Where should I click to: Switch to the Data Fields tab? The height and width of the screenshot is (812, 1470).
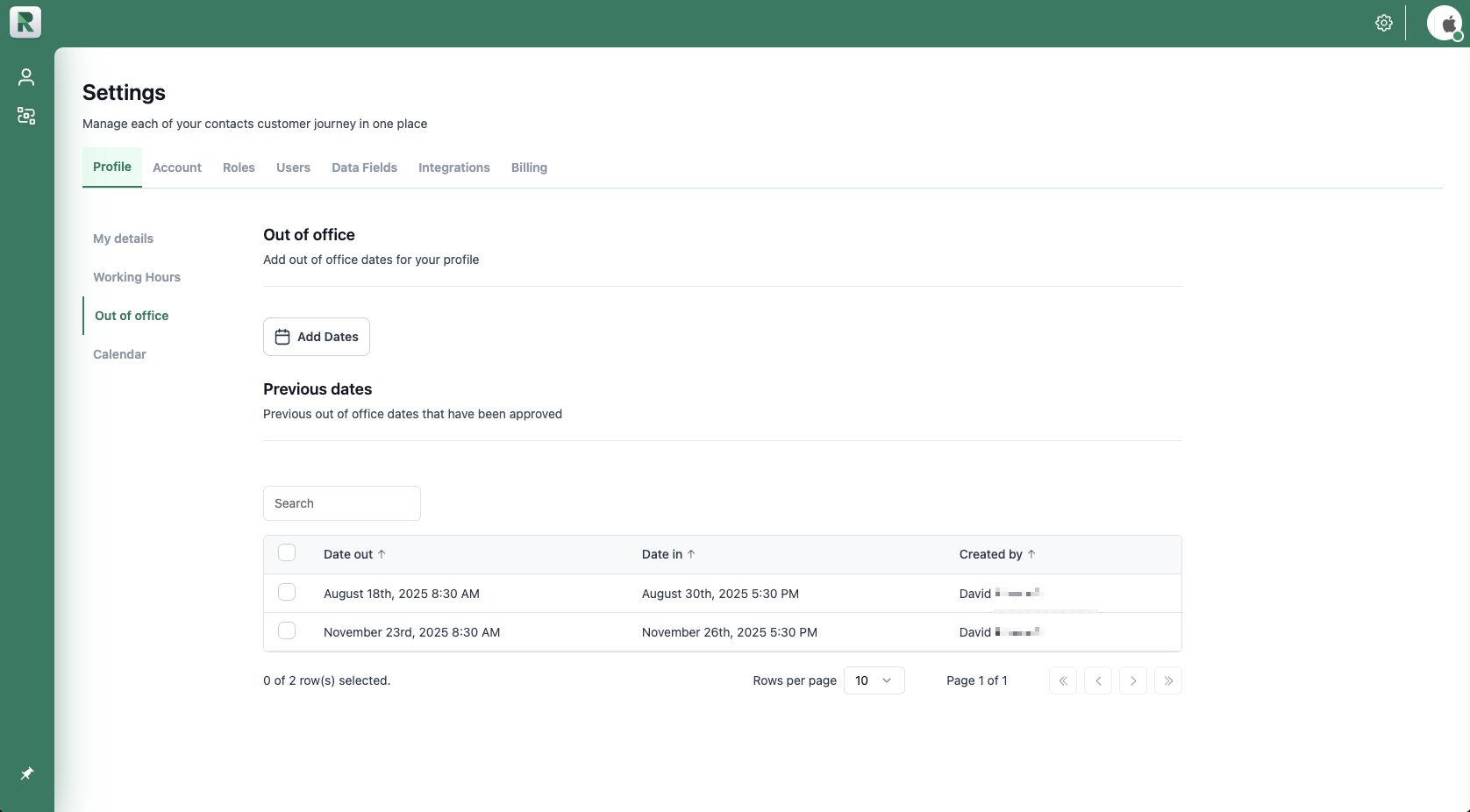point(364,167)
